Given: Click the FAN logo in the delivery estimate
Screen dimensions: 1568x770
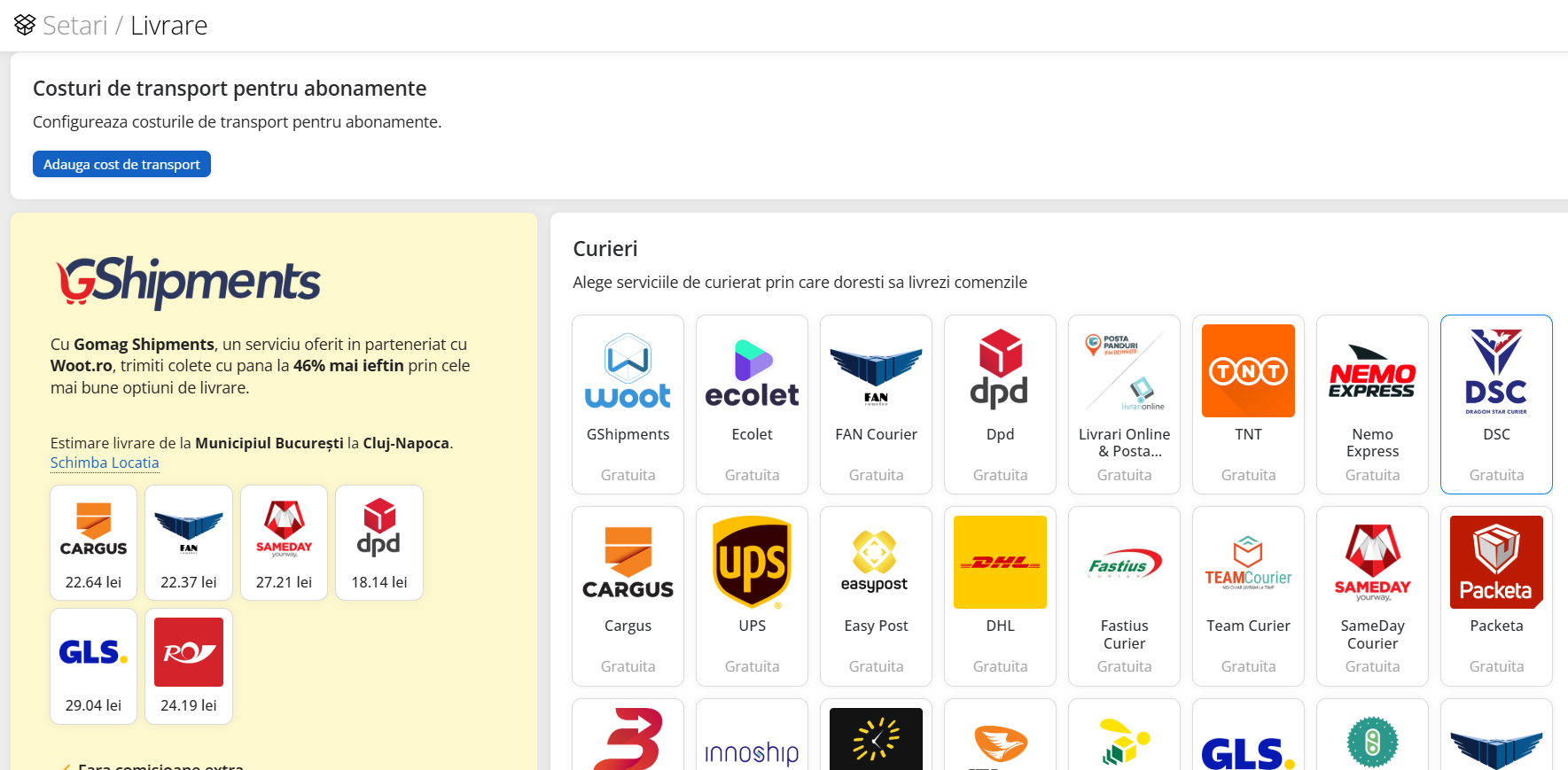Looking at the screenshot, I should pos(189,529).
